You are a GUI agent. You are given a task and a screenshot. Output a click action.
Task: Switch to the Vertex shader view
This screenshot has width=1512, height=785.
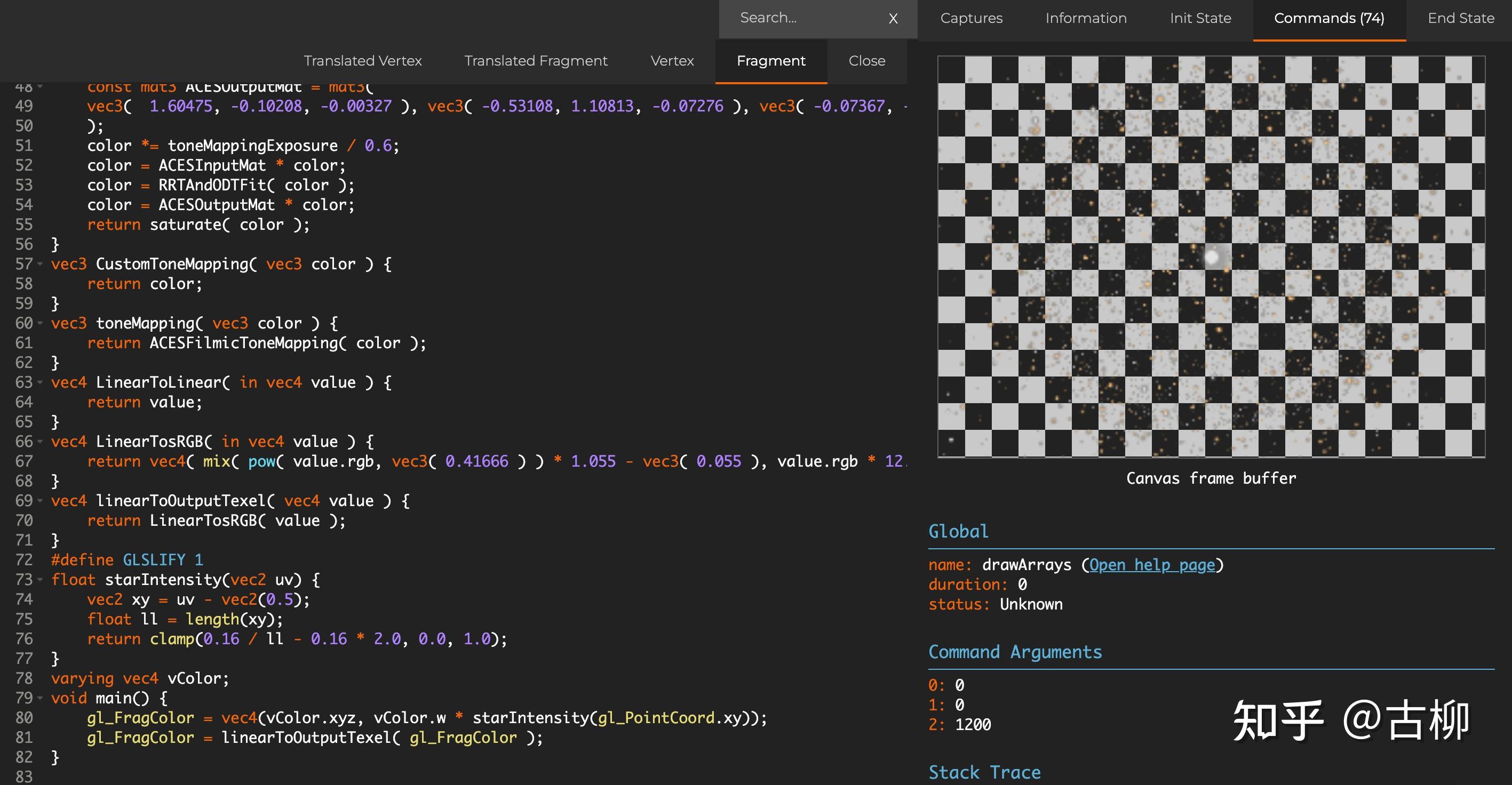point(672,60)
